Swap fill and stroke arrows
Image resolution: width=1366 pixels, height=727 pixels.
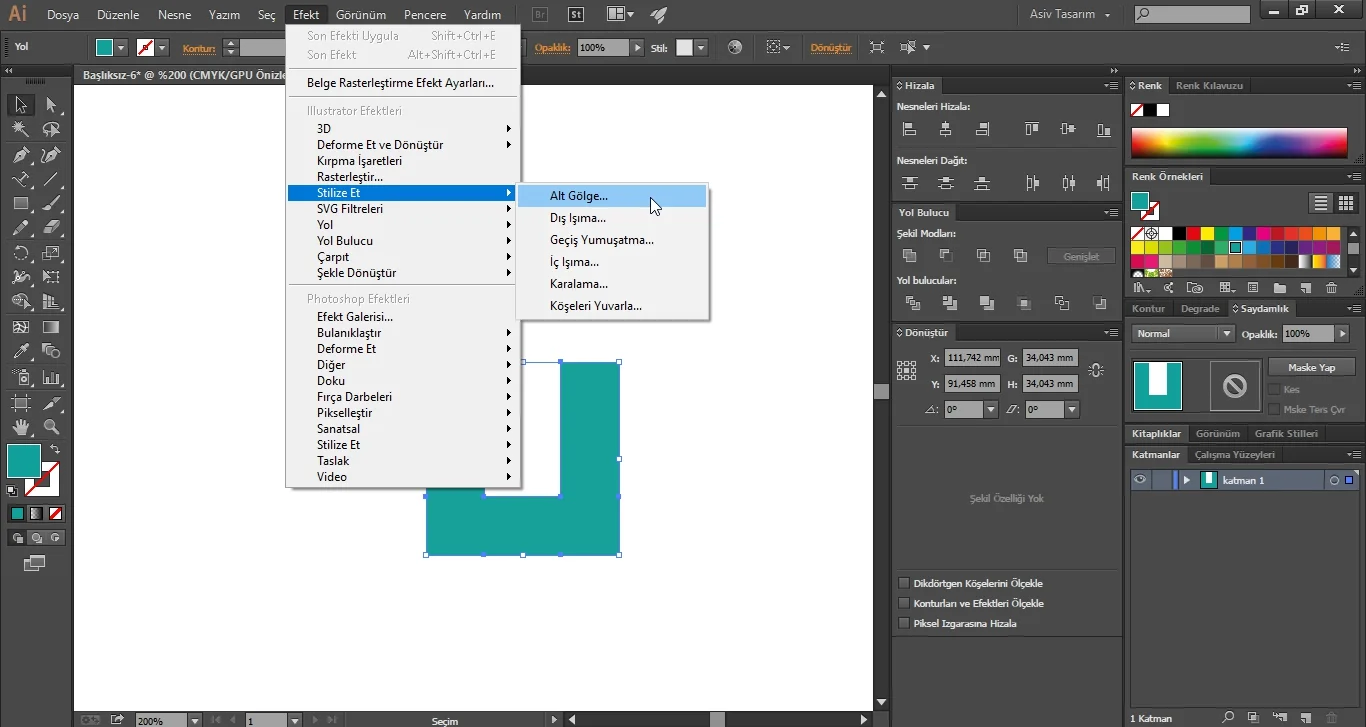(x=55, y=449)
